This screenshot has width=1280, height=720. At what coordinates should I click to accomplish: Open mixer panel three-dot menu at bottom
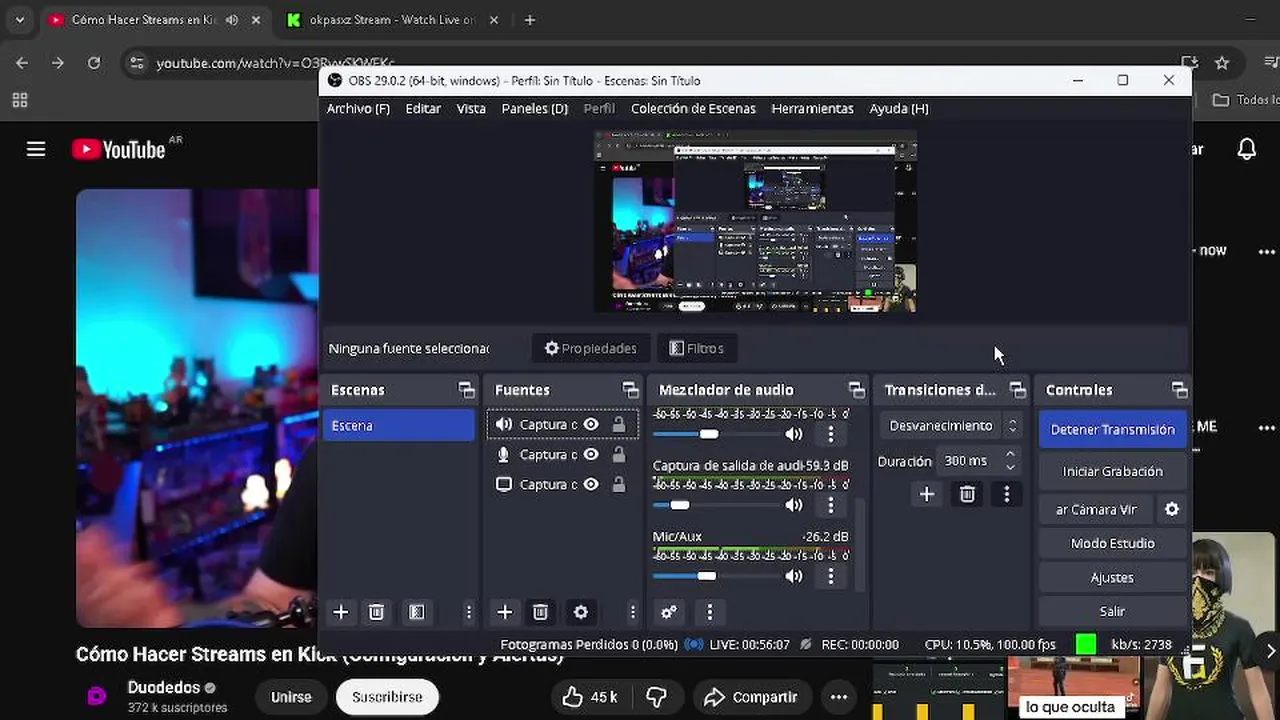click(710, 612)
